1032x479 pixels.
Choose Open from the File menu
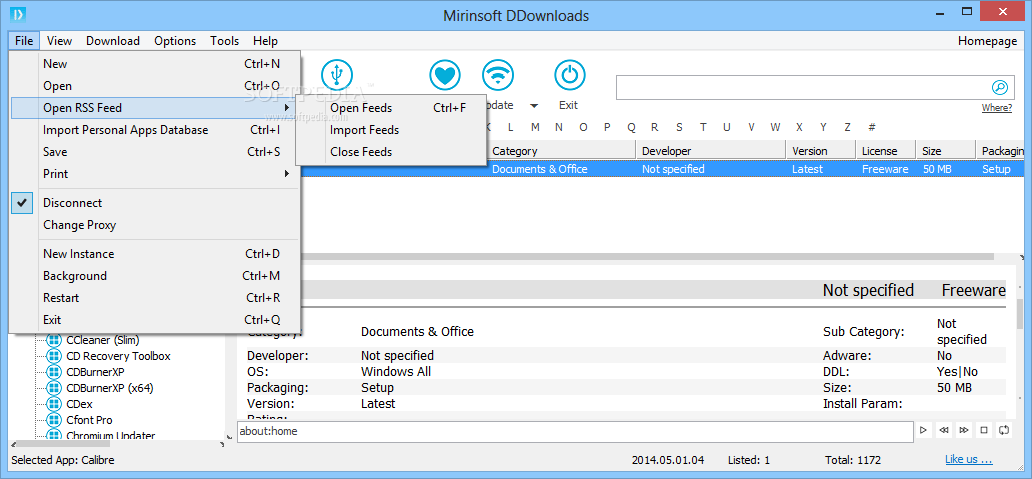pyautogui.click(x=155, y=86)
